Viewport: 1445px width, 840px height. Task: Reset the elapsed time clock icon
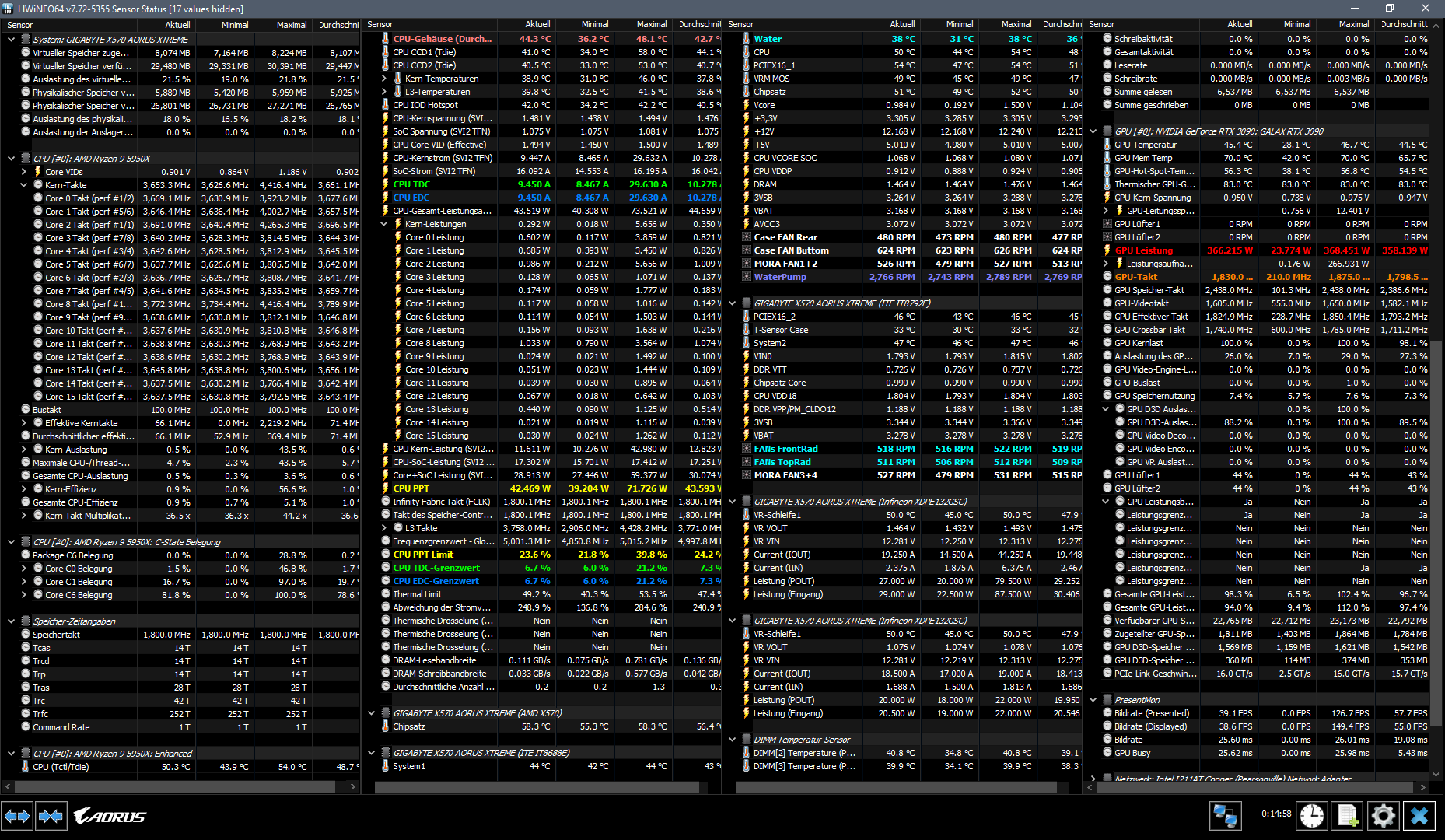click(x=1312, y=816)
